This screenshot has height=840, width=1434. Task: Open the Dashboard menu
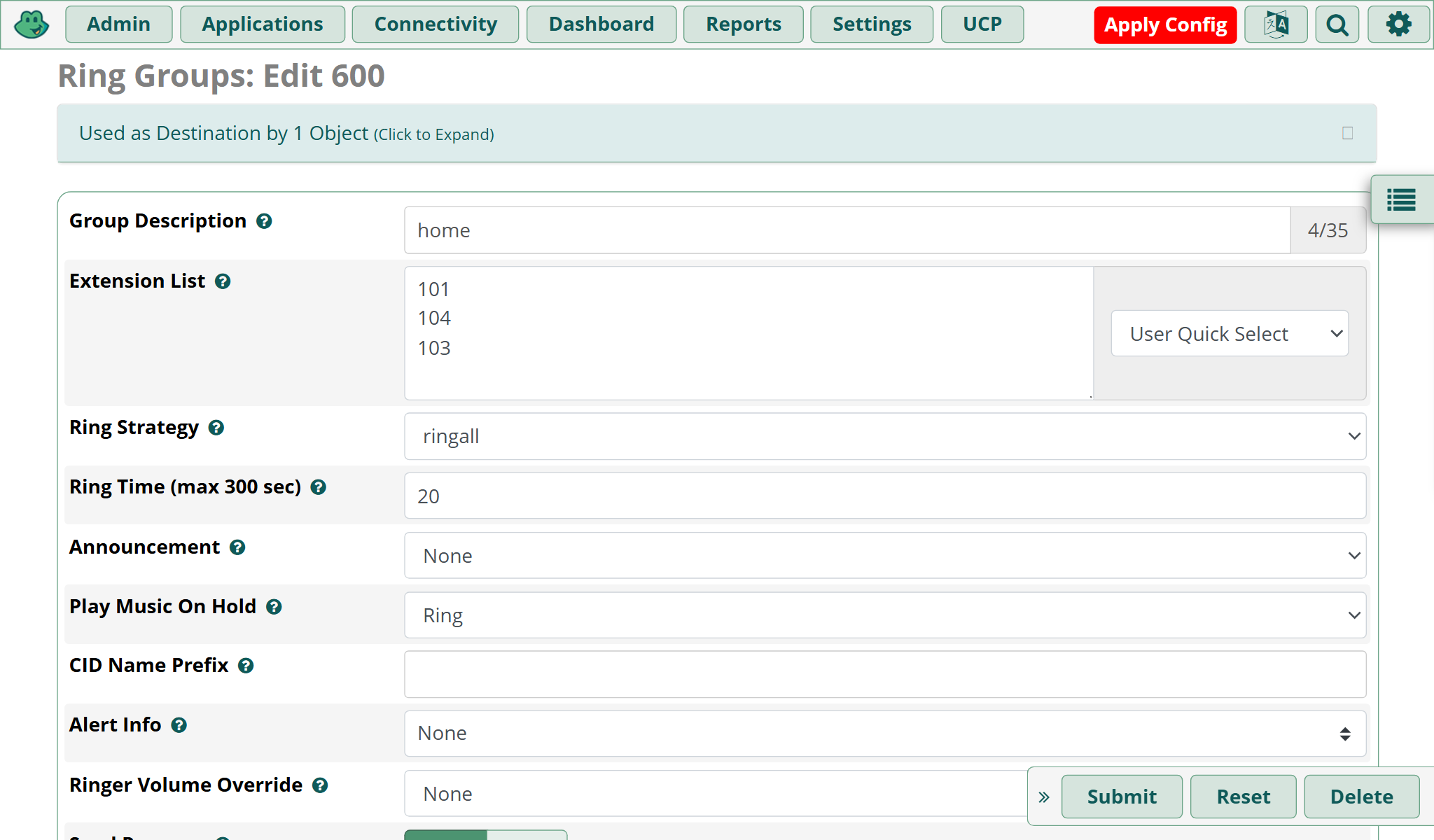click(x=601, y=24)
